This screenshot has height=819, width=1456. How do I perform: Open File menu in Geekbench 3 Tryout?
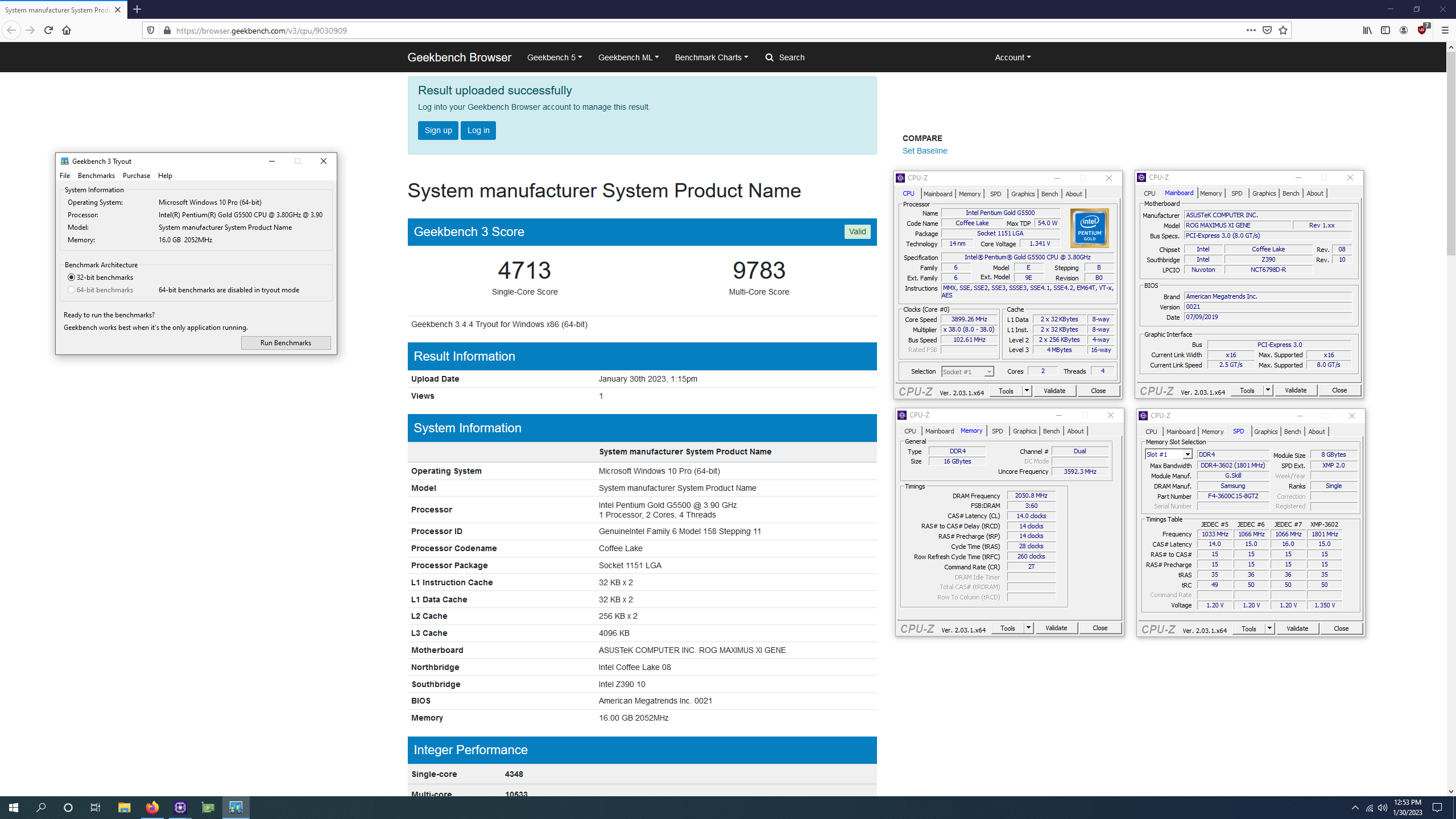[x=65, y=176]
